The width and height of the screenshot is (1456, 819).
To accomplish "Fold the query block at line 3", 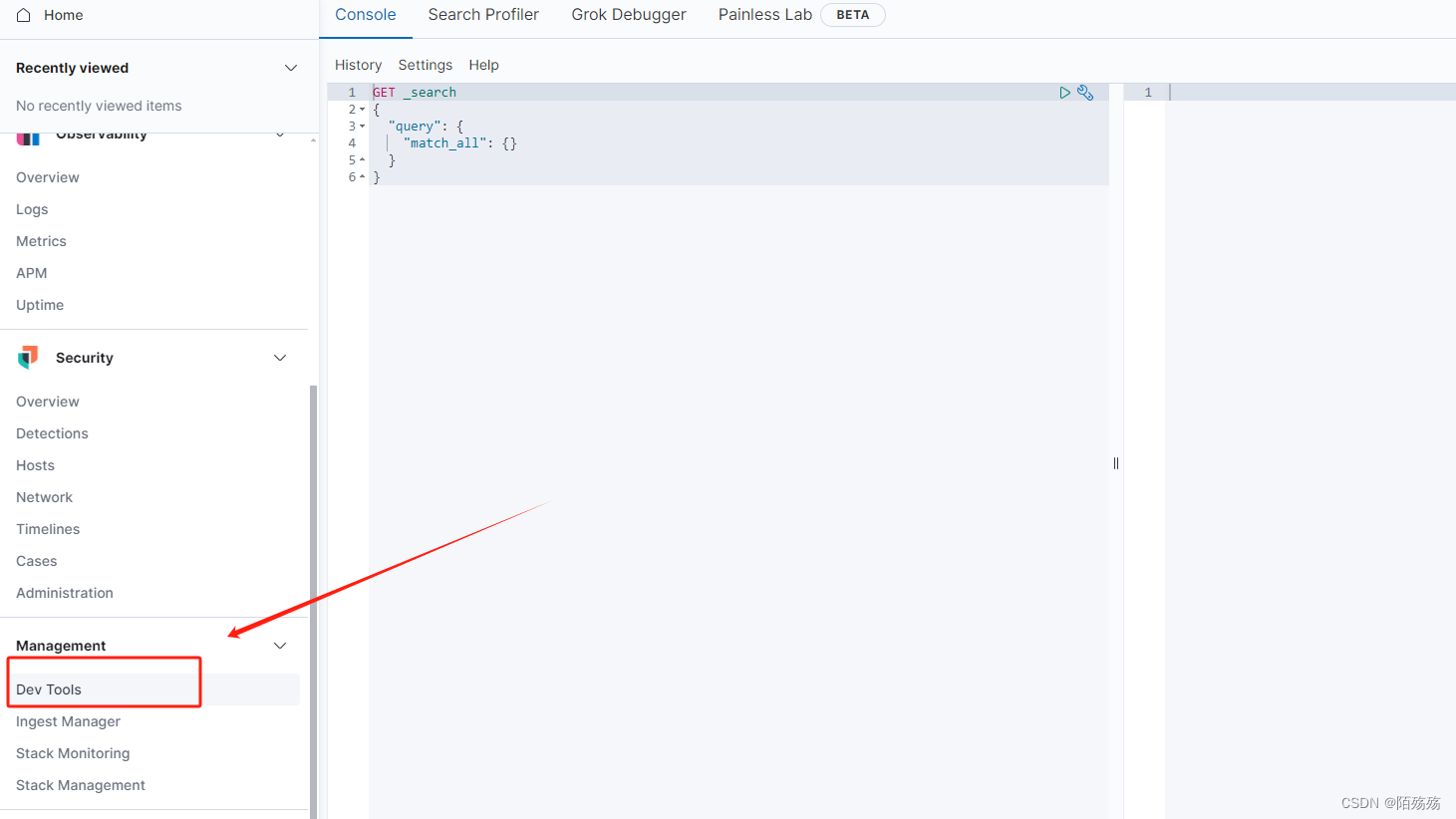I will [x=362, y=127].
